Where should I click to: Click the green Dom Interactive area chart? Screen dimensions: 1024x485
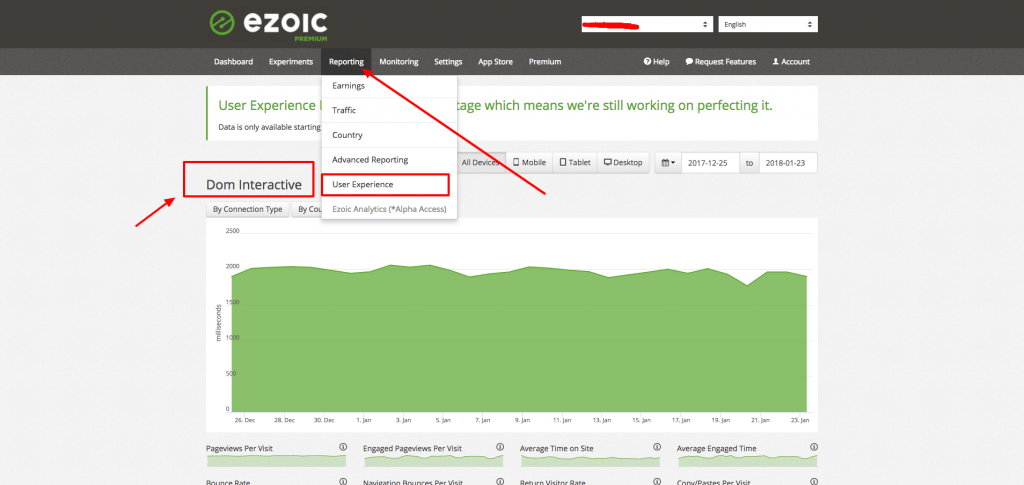(x=520, y=339)
